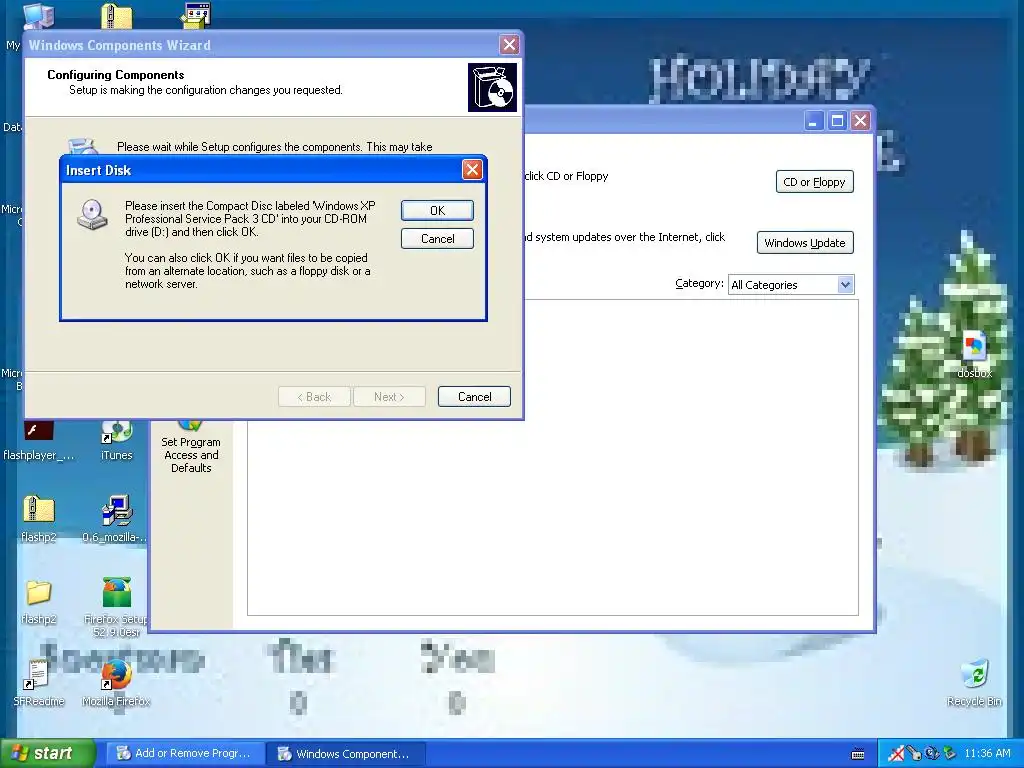Click the Safely Remove Hardware tray icon
The height and width of the screenshot is (768, 1024).
pyautogui.click(x=949, y=754)
